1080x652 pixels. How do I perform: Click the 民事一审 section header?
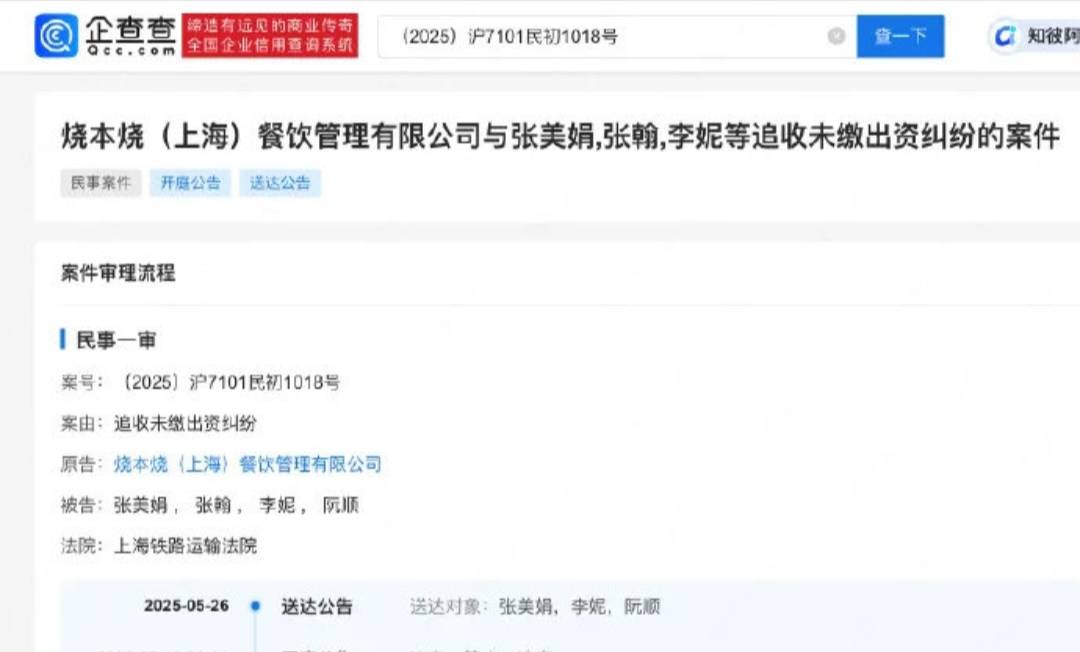[116, 340]
